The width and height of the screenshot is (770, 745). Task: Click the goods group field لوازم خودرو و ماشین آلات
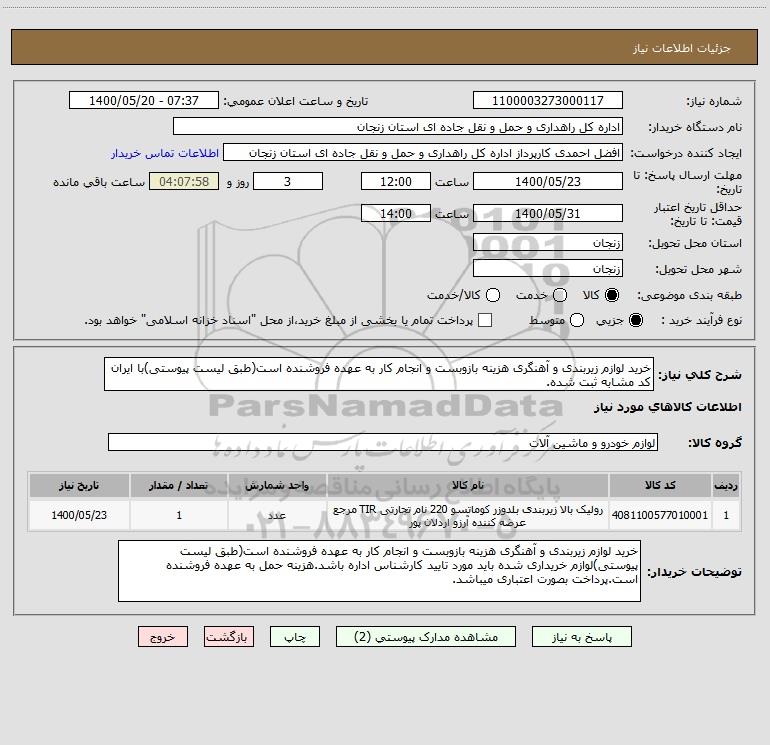[383, 442]
